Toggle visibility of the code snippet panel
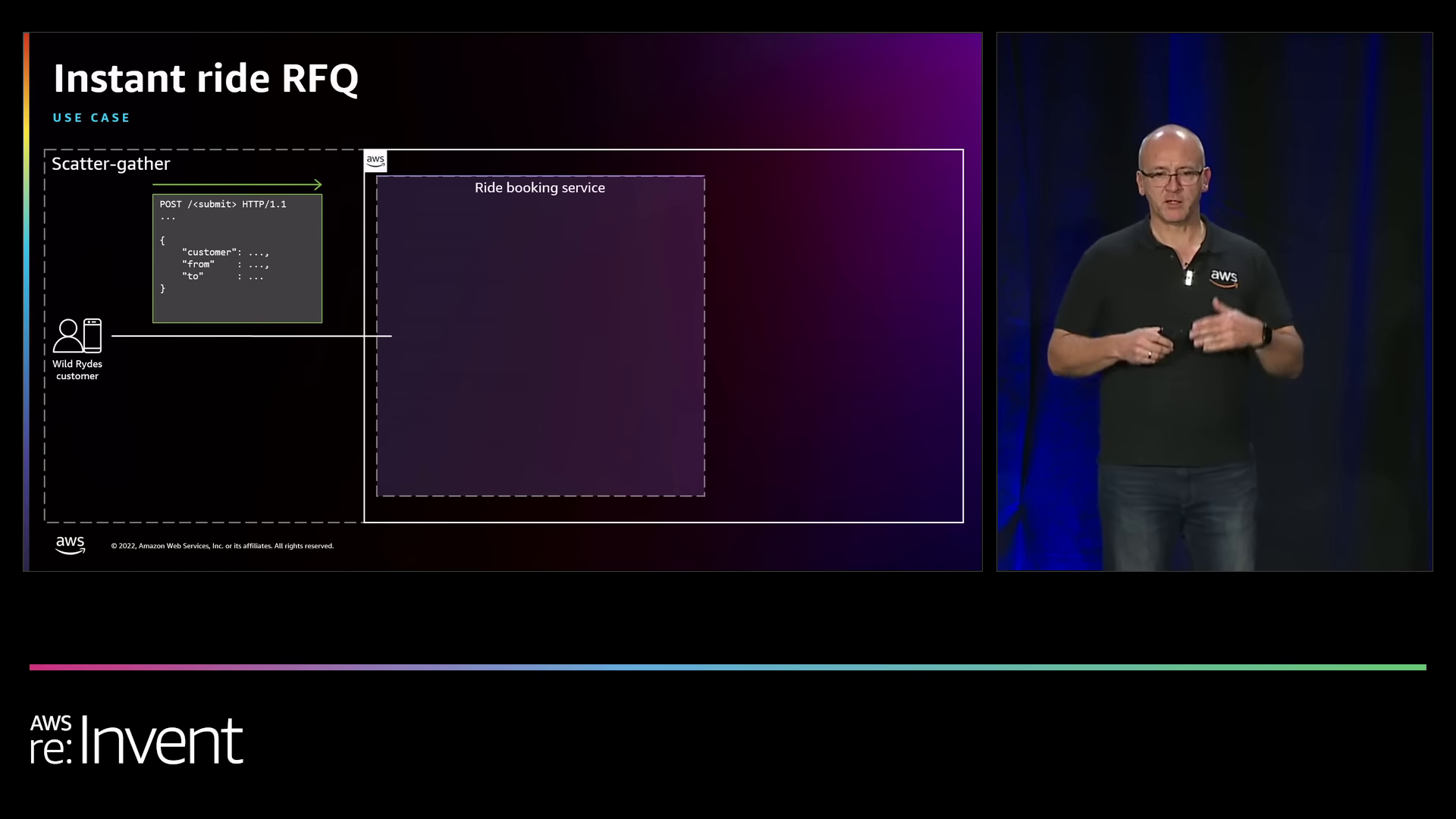 pos(237,258)
